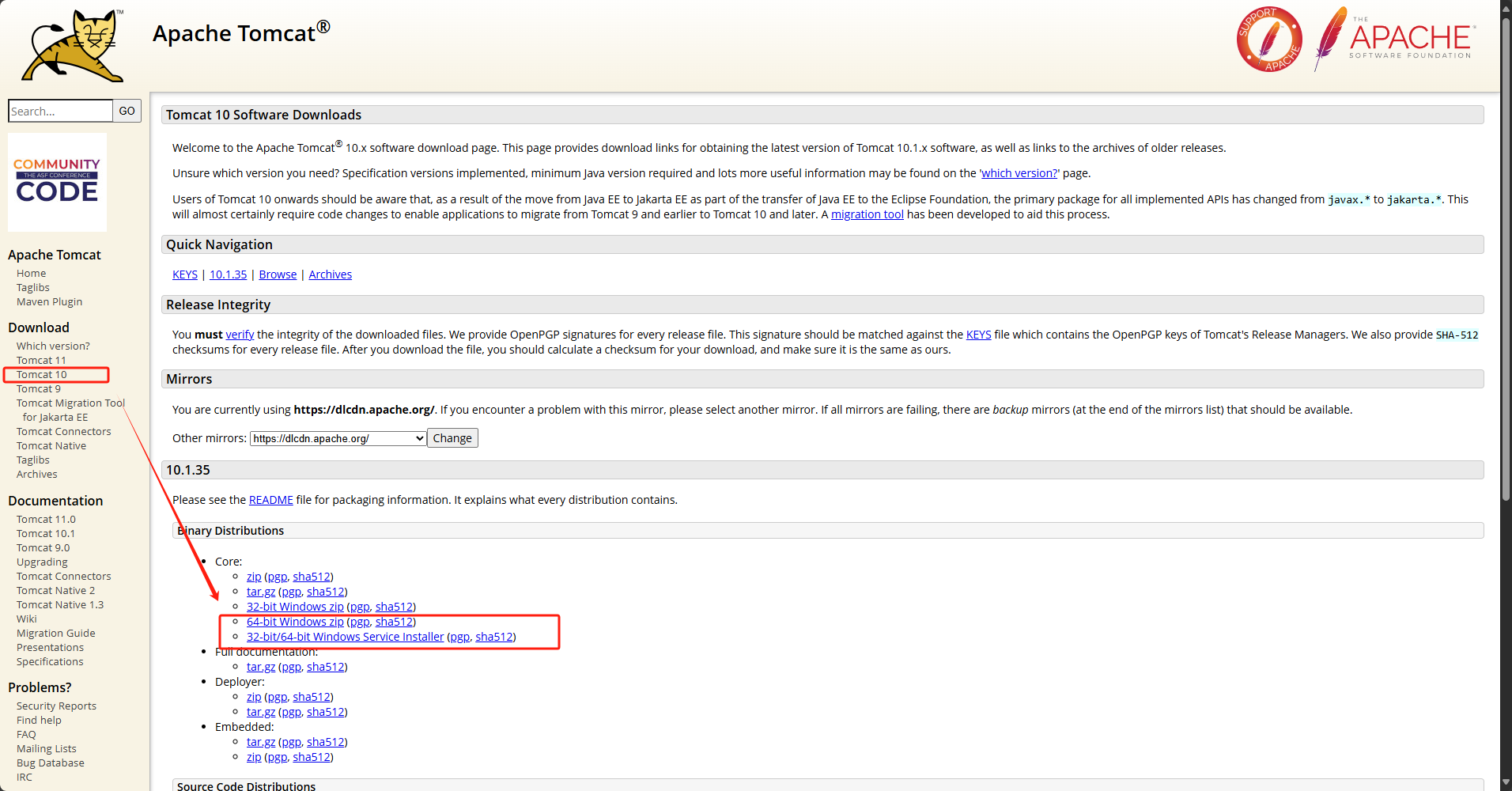Download the 32-bit/64-bit Windows Service Installer
1512x791 pixels.
coord(345,637)
